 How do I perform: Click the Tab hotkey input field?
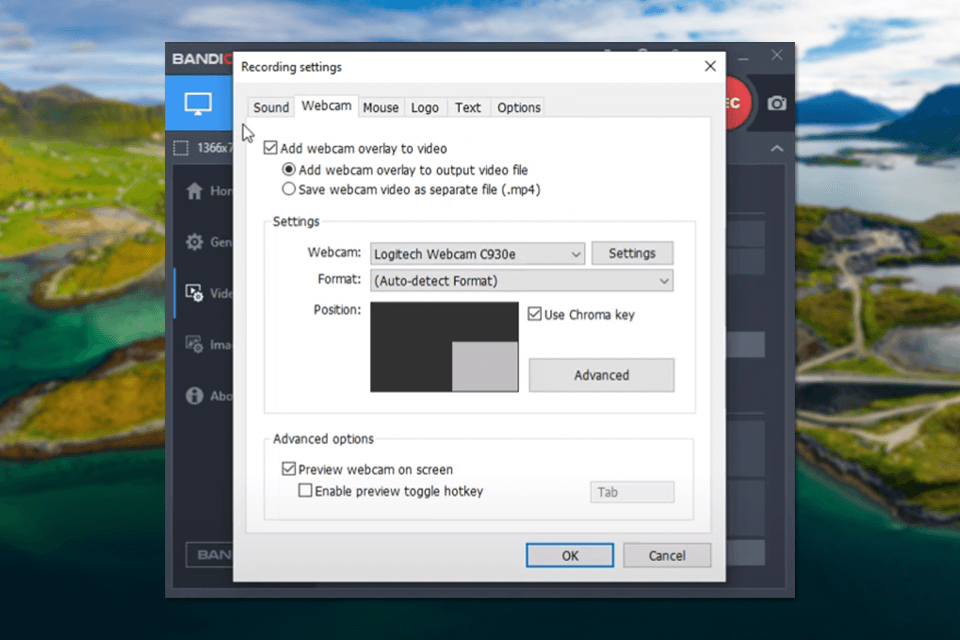pos(631,491)
